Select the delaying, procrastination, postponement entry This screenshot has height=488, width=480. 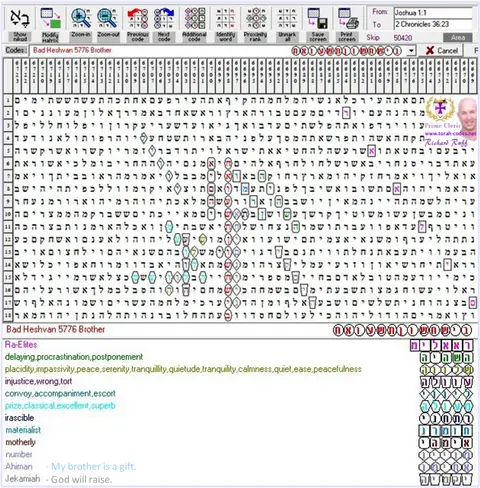pos(74,357)
